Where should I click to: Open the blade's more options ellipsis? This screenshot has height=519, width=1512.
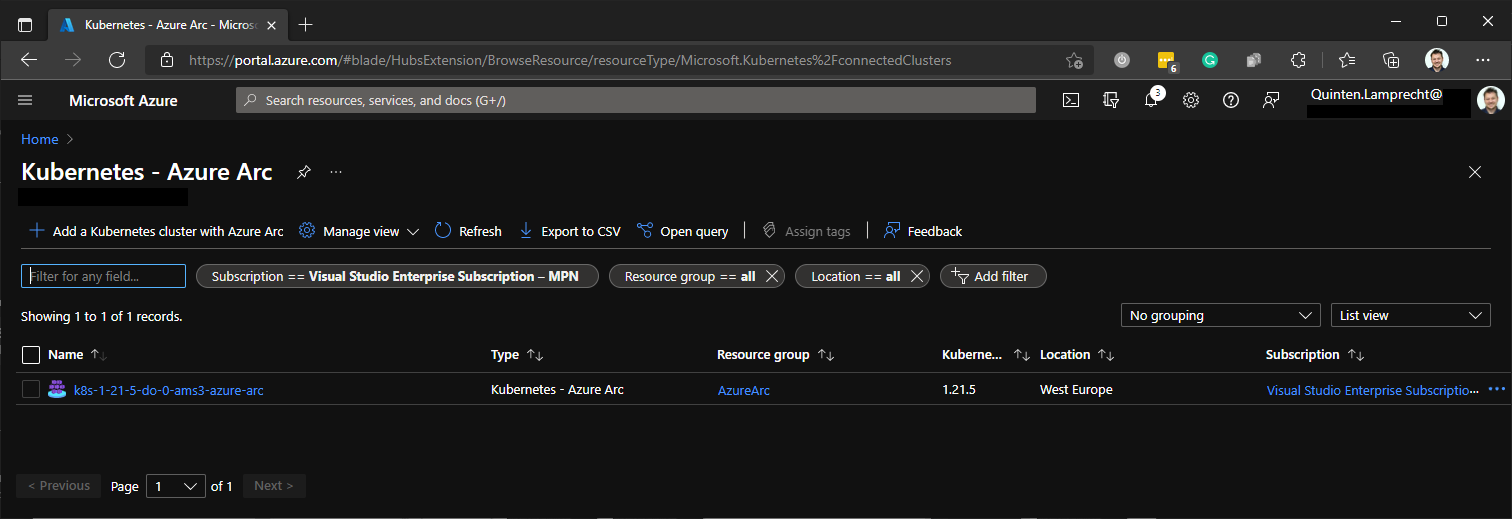[x=336, y=172]
